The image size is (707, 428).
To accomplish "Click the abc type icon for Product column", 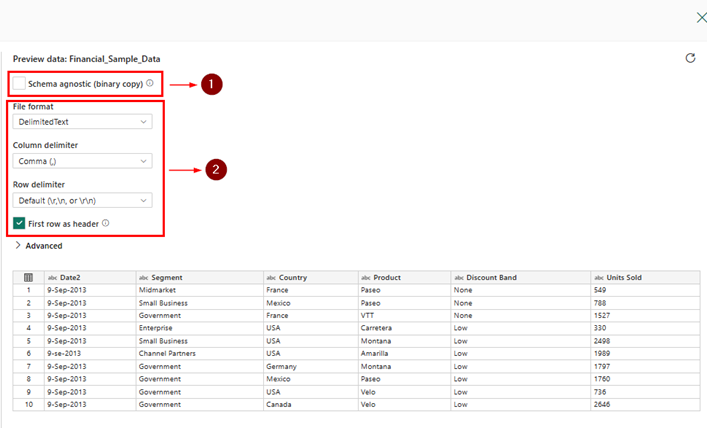I will coord(366,278).
